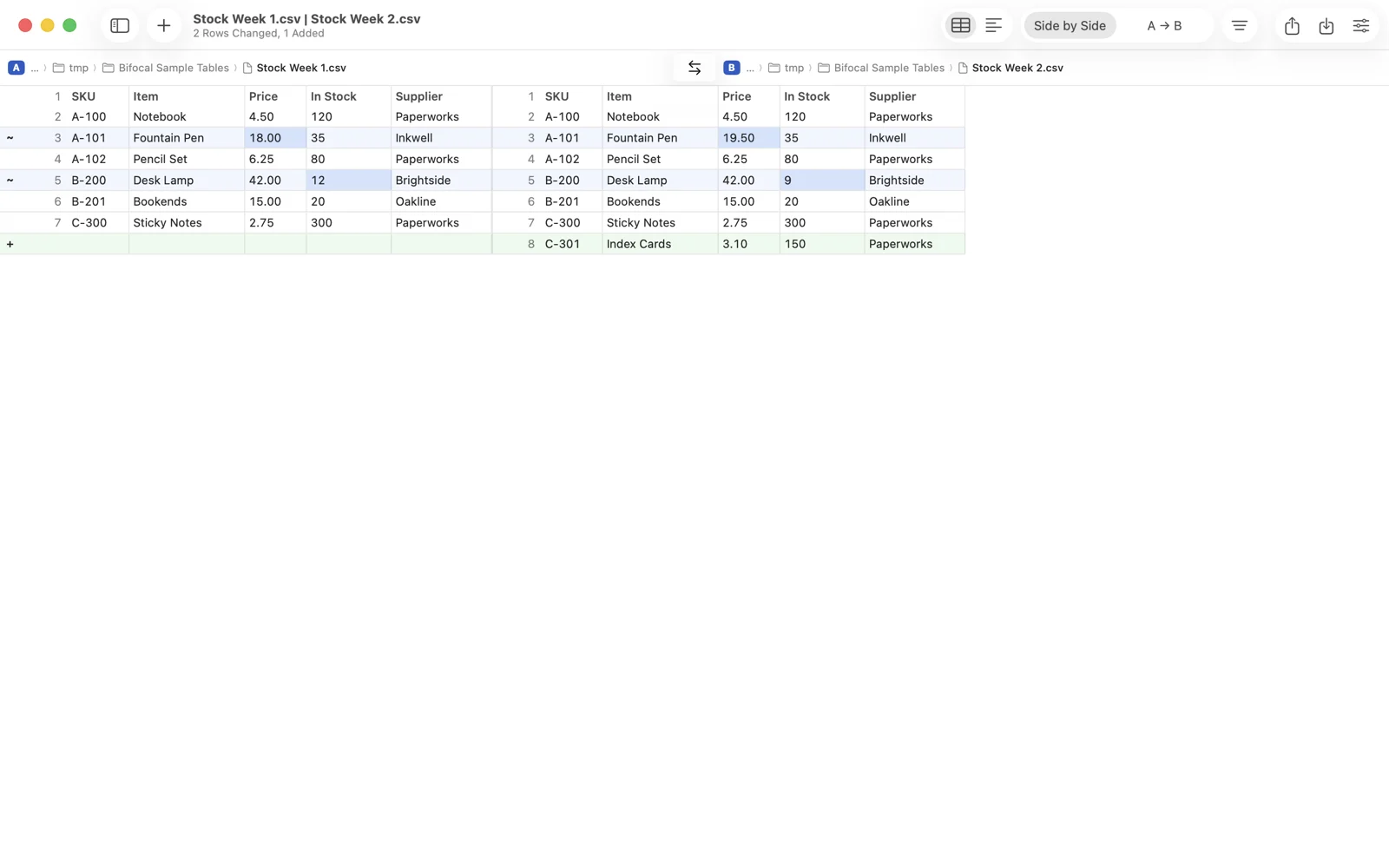1389x868 pixels.
Task: Select right cell Price 19.50
Action: pyautogui.click(x=748, y=138)
